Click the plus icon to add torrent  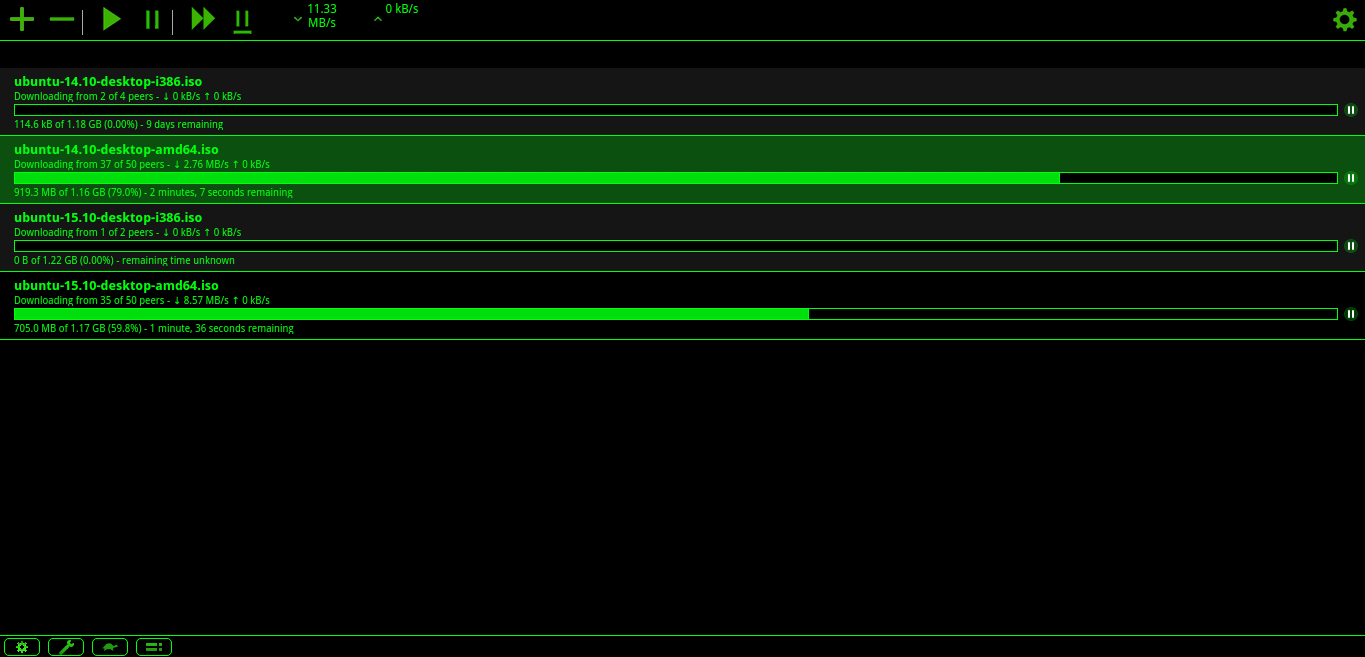point(22,19)
